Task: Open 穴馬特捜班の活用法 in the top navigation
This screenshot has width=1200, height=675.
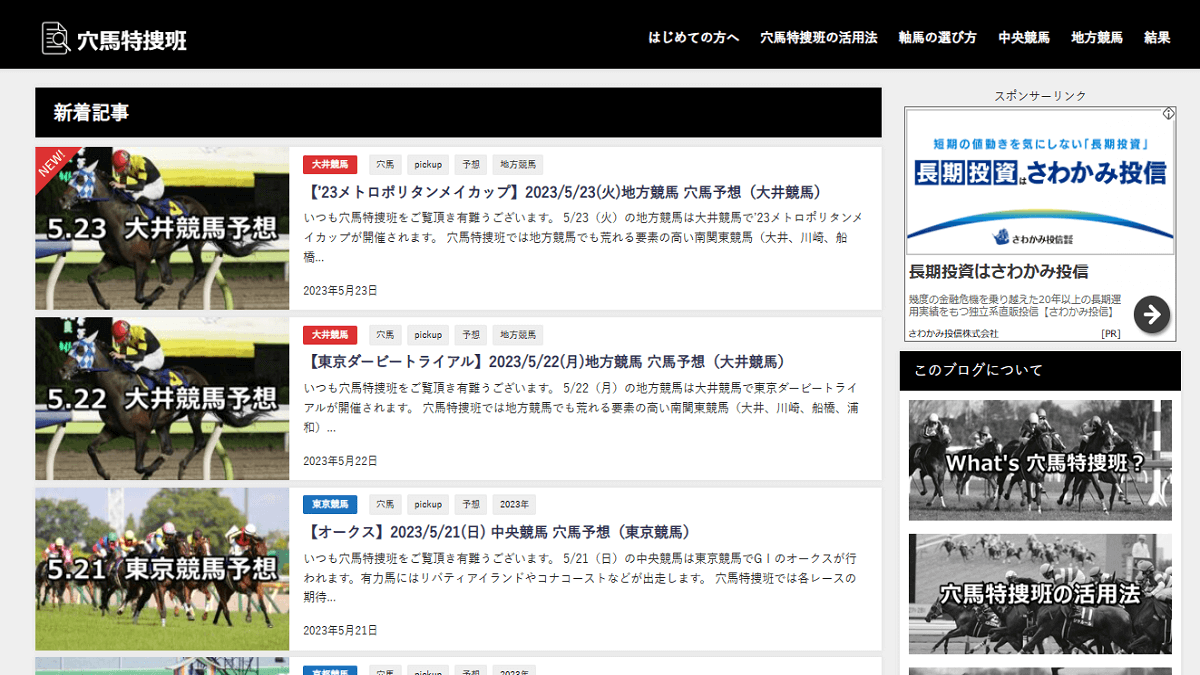Action: point(819,38)
